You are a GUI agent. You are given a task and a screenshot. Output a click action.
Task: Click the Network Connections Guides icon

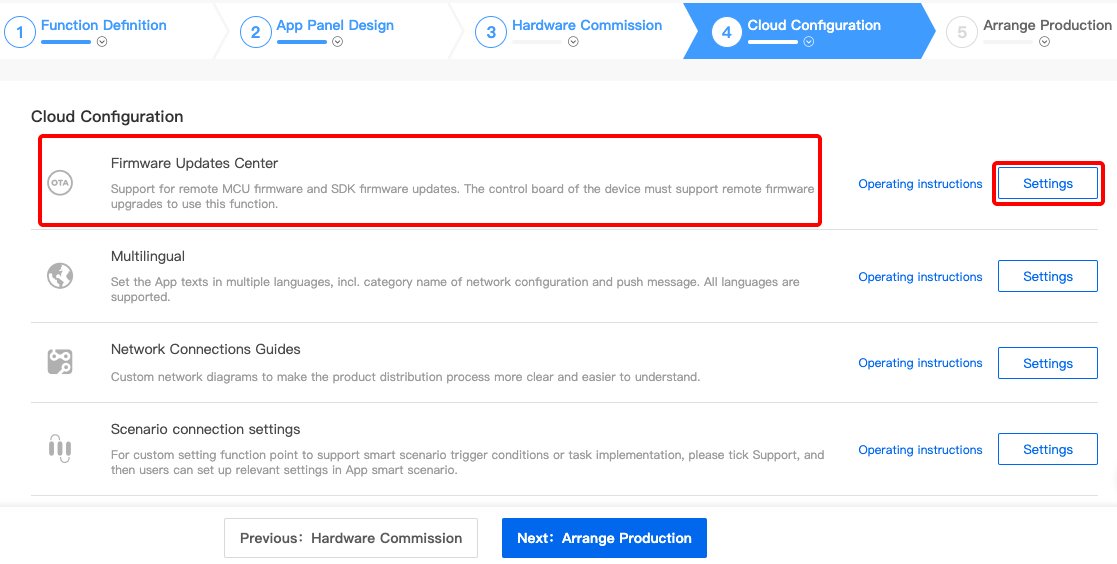click(x=60, y=362)
